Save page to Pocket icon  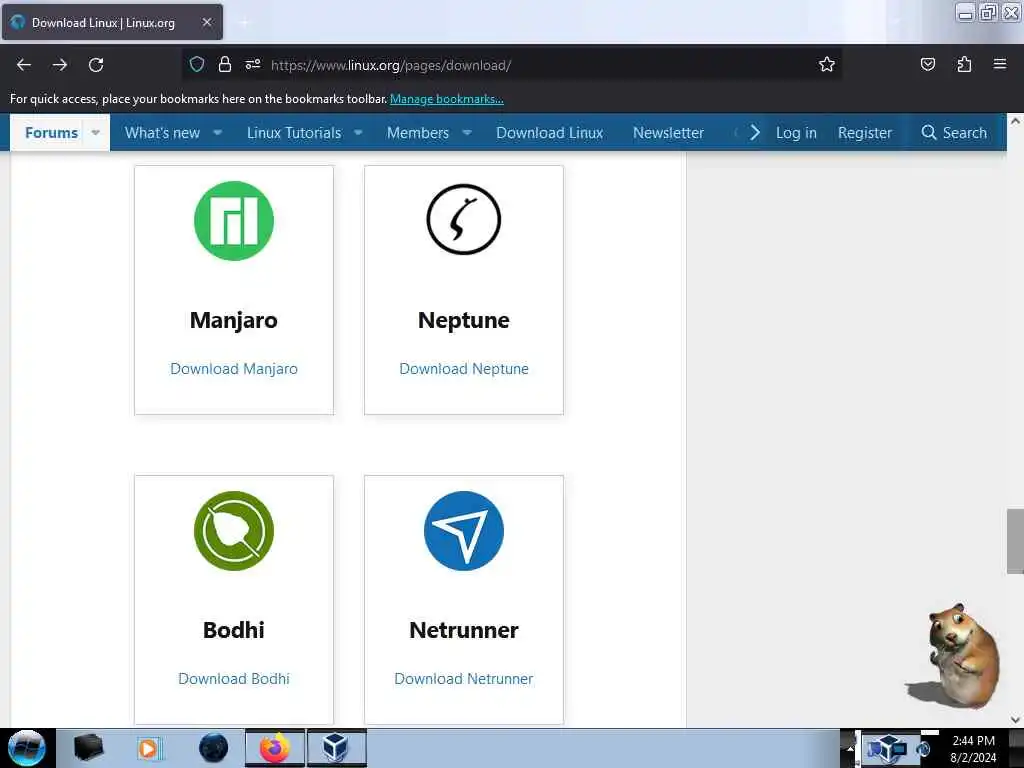click(x=927, y=65)
